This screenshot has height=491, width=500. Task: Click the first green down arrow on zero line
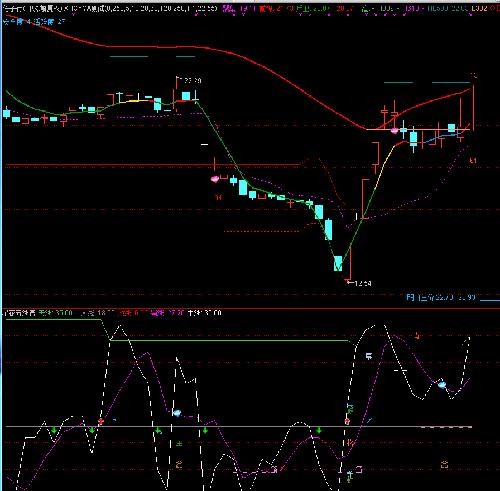click(54, 430)
